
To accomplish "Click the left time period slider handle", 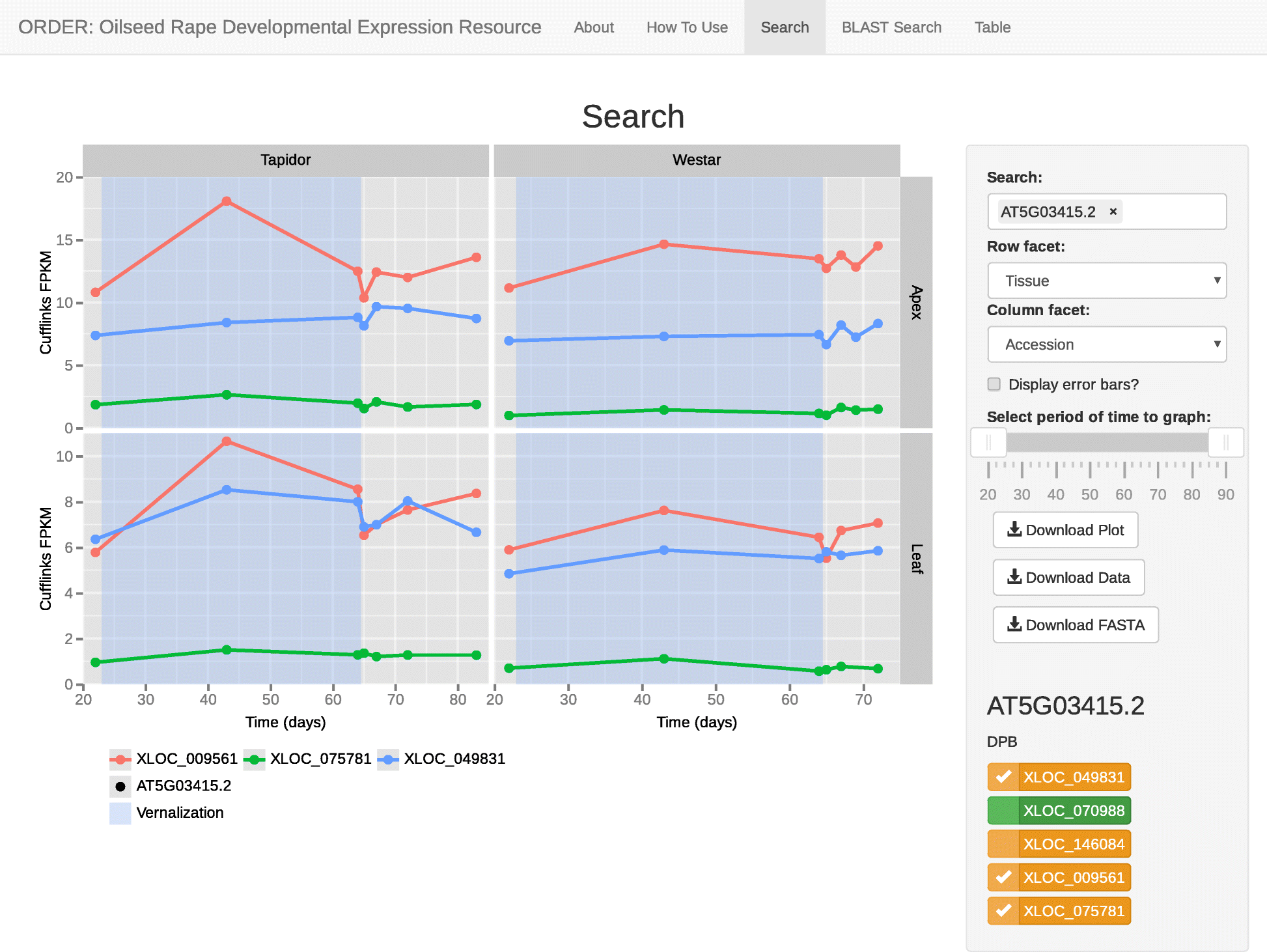I will tap(988, 443).
